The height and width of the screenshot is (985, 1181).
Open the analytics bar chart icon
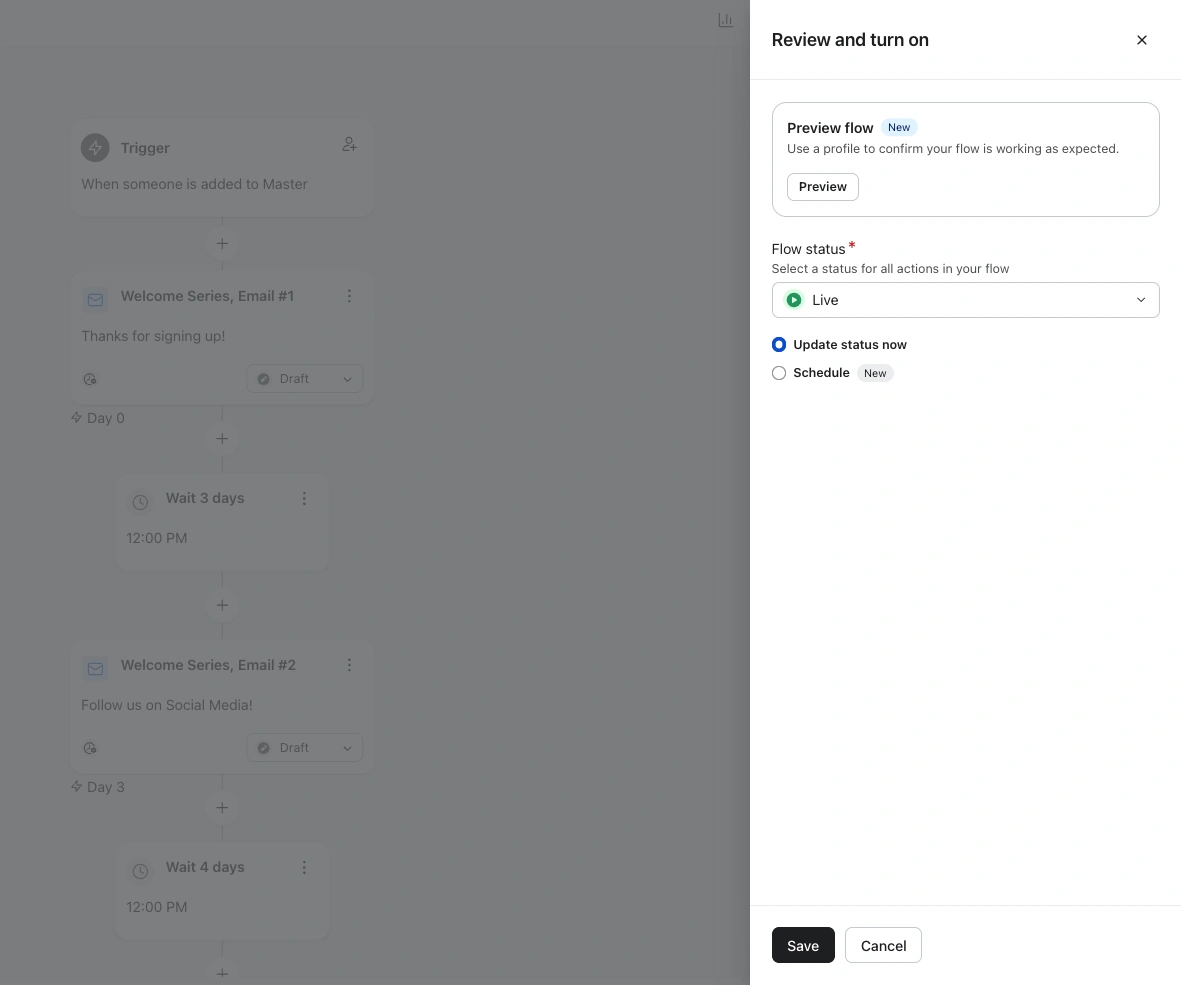(725, 20)
